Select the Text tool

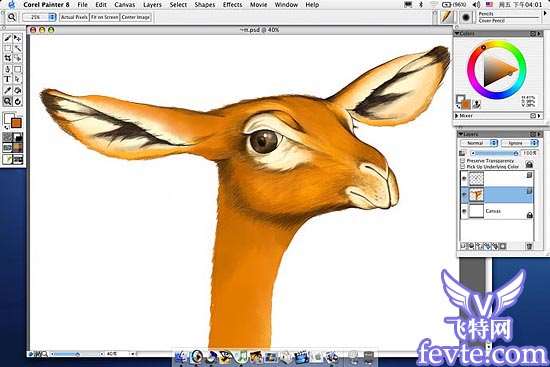pos(7,79)
